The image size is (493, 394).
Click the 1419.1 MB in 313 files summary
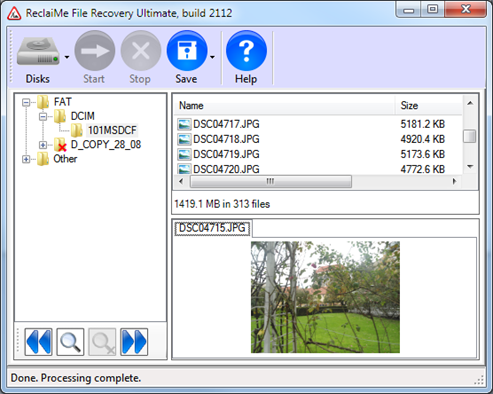[x=222, y=204]
